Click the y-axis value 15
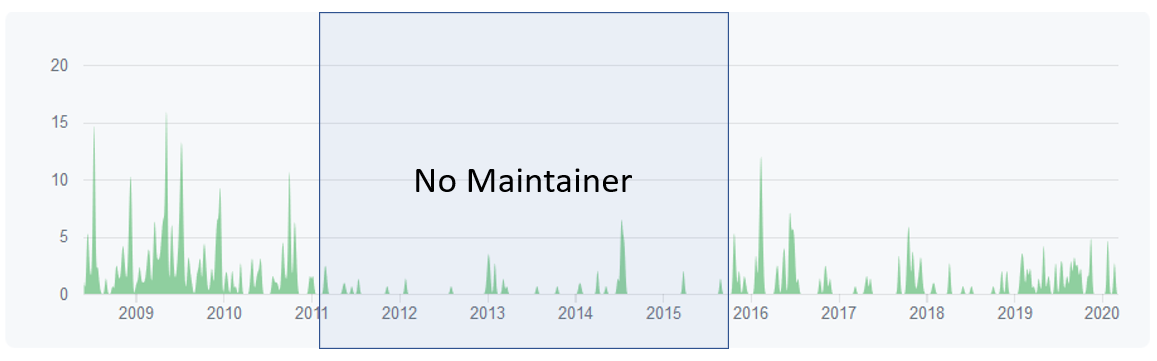Image resolution: width=1157 pixels, height=361 pixels. pos(59,123)
